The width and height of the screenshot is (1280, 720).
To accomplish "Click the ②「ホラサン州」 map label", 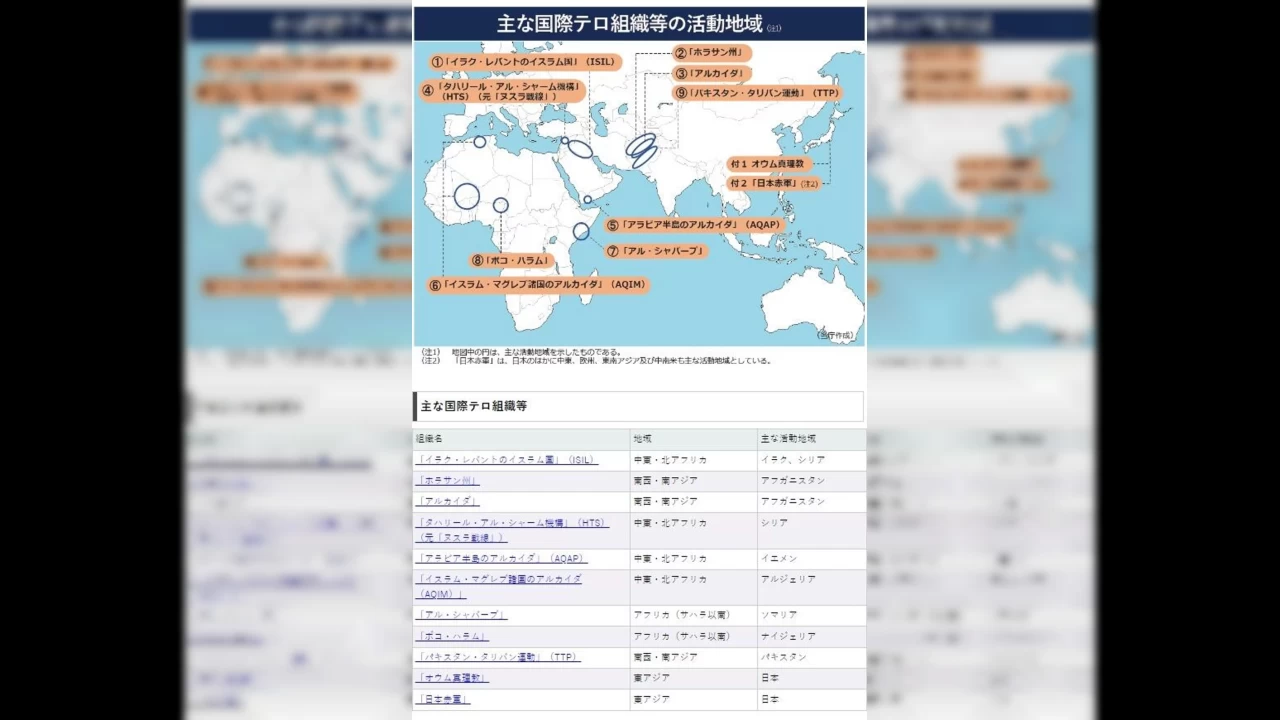I will click(711, 53).
